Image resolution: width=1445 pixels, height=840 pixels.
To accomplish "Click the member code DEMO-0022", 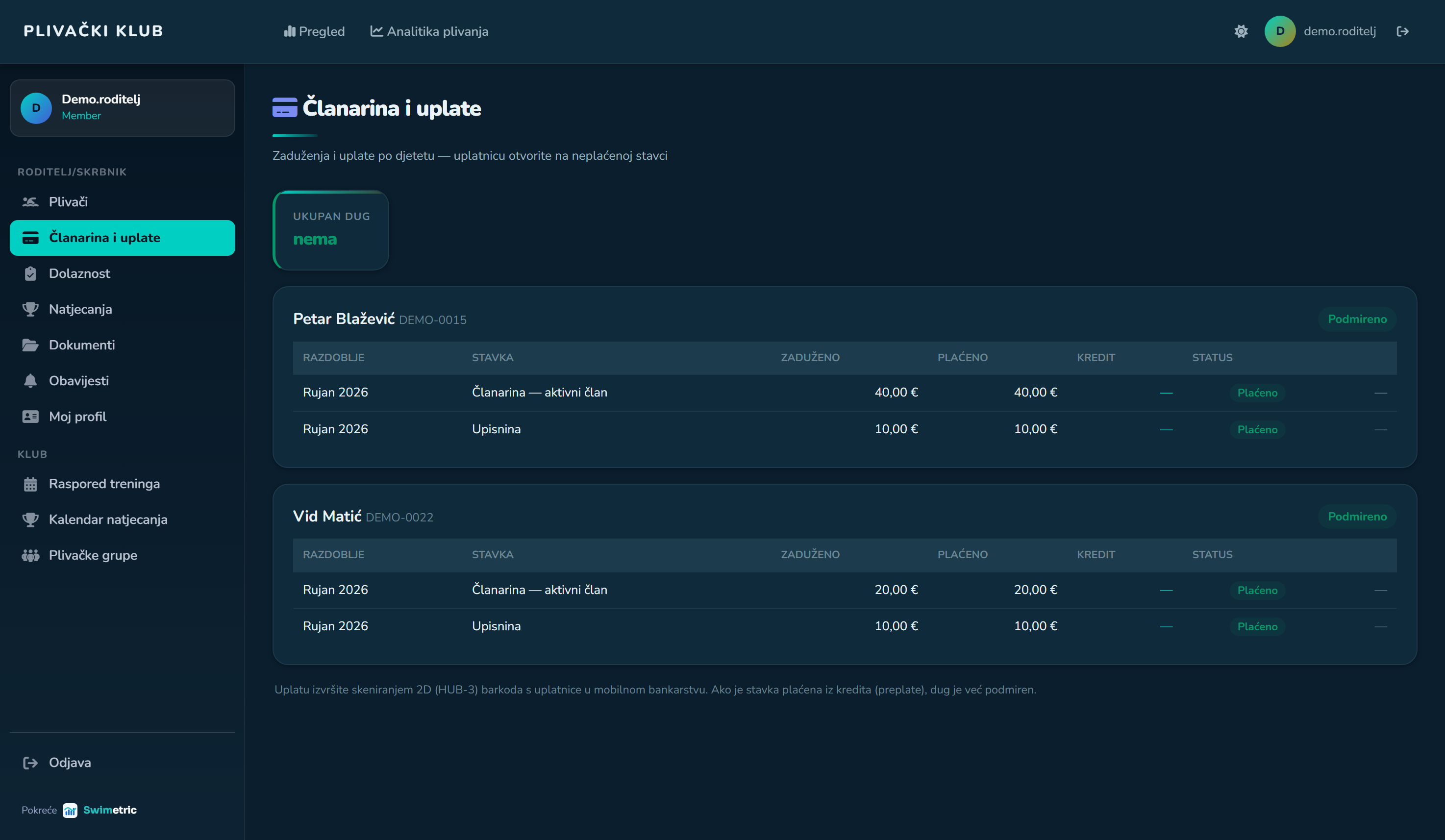I will 399,517.
